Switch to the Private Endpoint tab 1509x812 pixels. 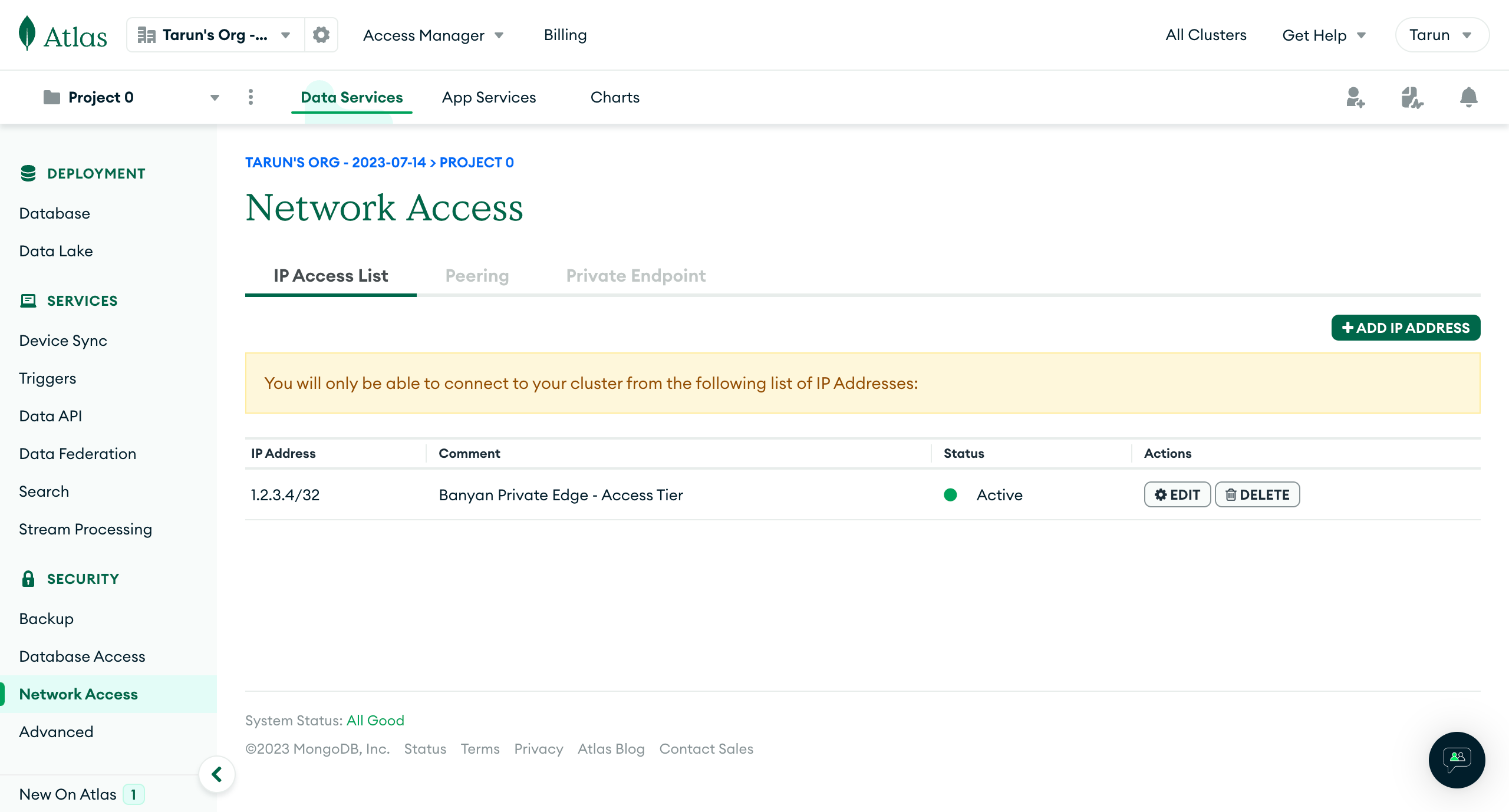click(x=635, y=276)
